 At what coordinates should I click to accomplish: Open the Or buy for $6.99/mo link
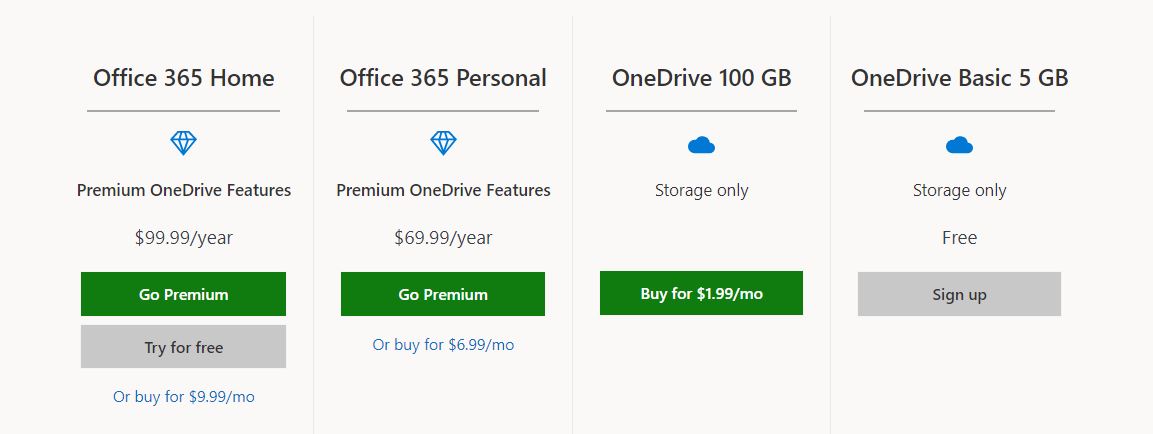pos(443,345)
